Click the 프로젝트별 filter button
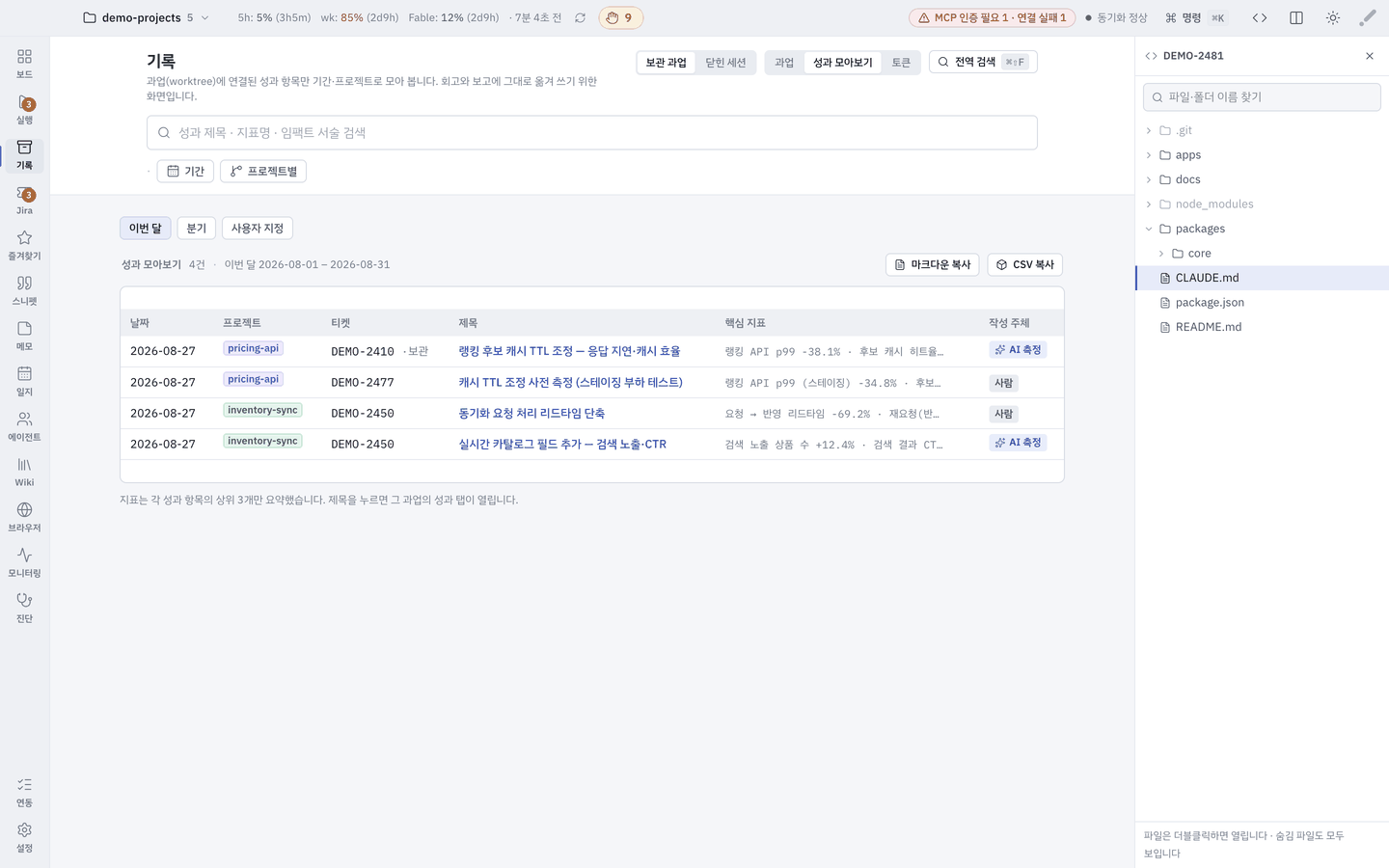 pyautogui.click(x=263, y=172)
